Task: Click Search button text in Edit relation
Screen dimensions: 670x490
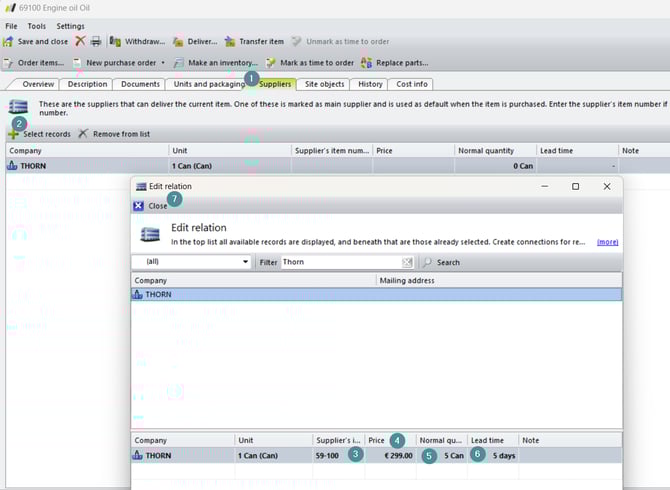Action: 448,262
